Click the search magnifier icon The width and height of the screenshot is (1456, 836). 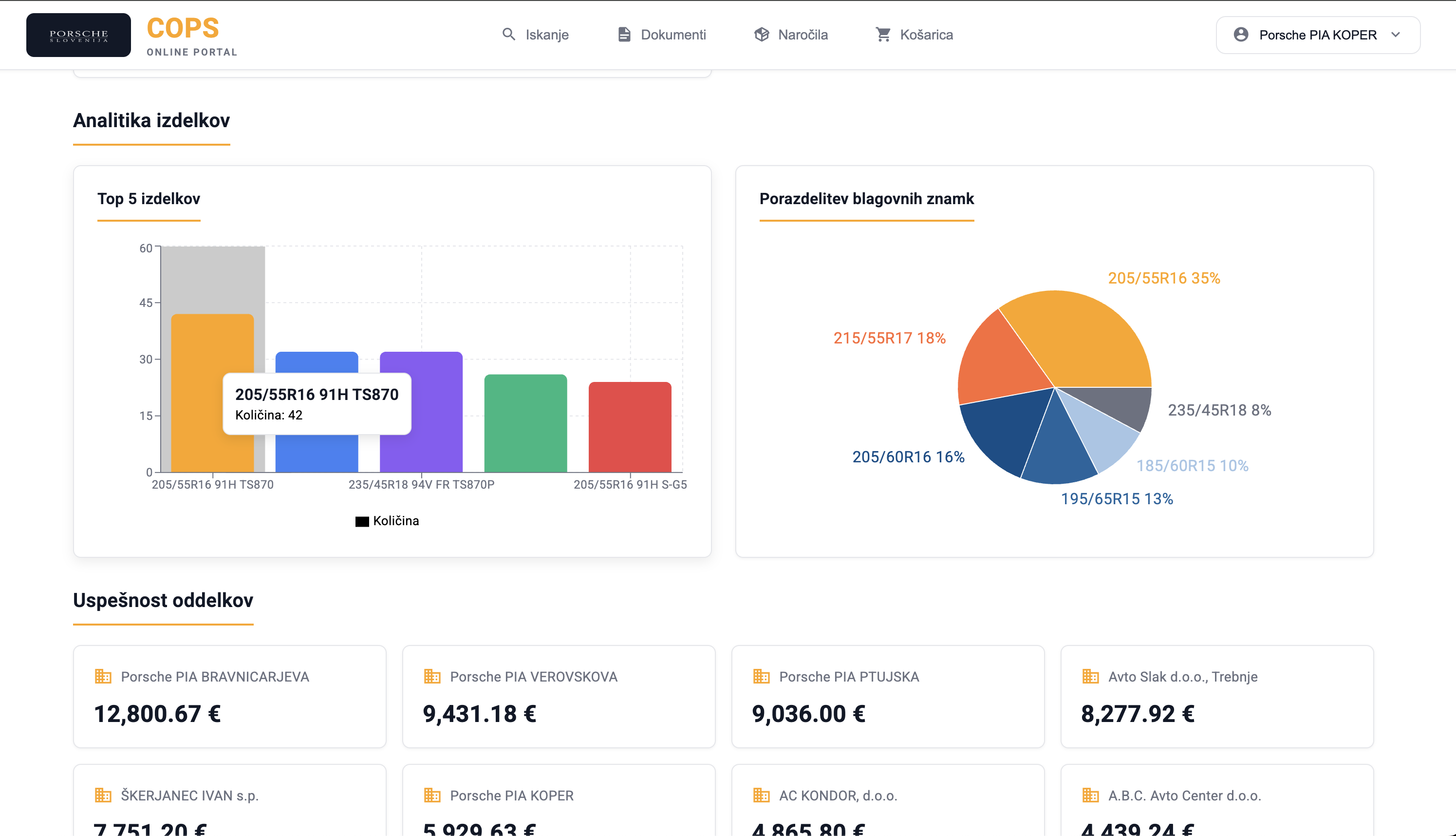[x=508, y=35]
